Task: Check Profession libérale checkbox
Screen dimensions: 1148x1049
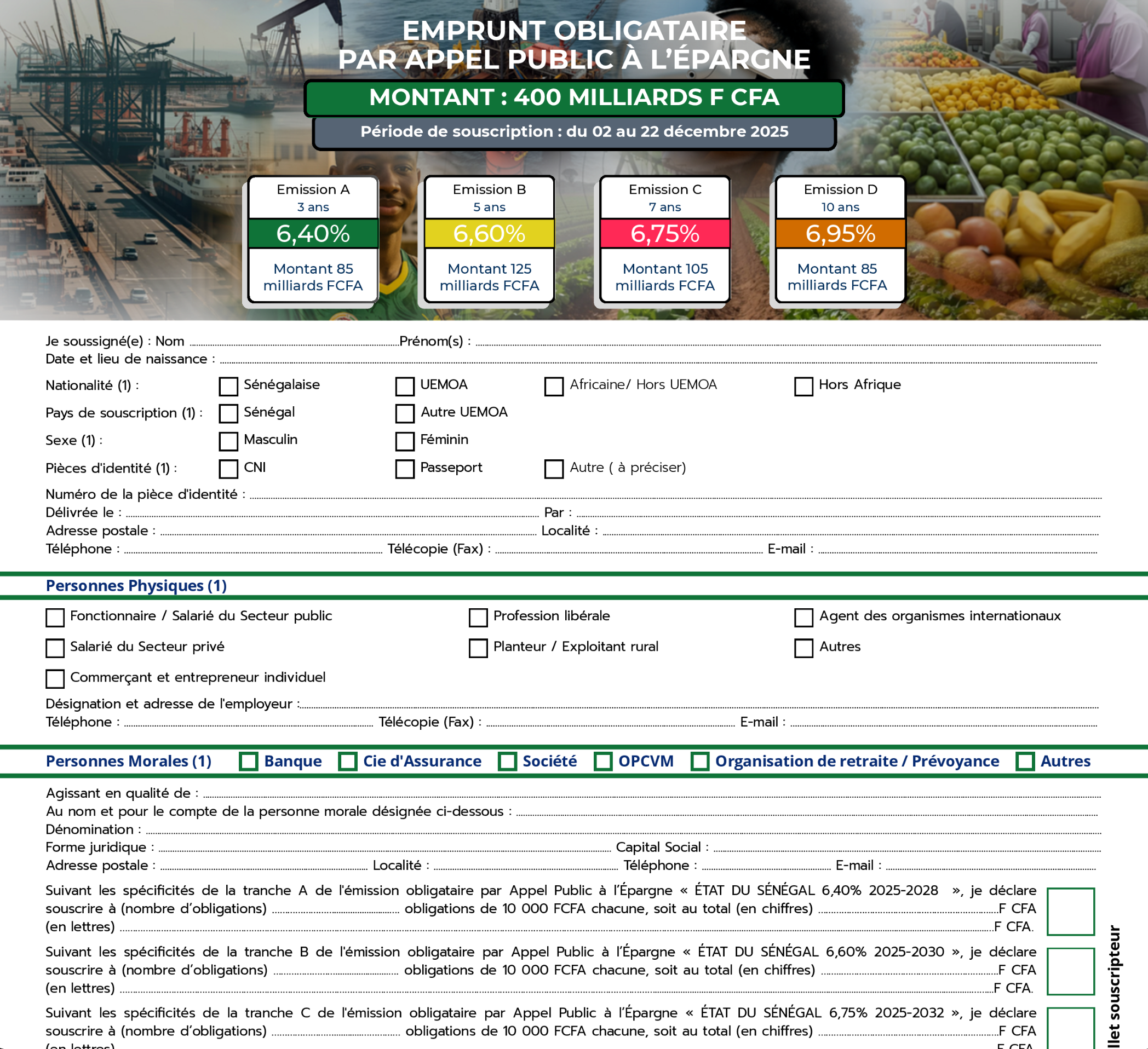Action: tap(478, 617)
